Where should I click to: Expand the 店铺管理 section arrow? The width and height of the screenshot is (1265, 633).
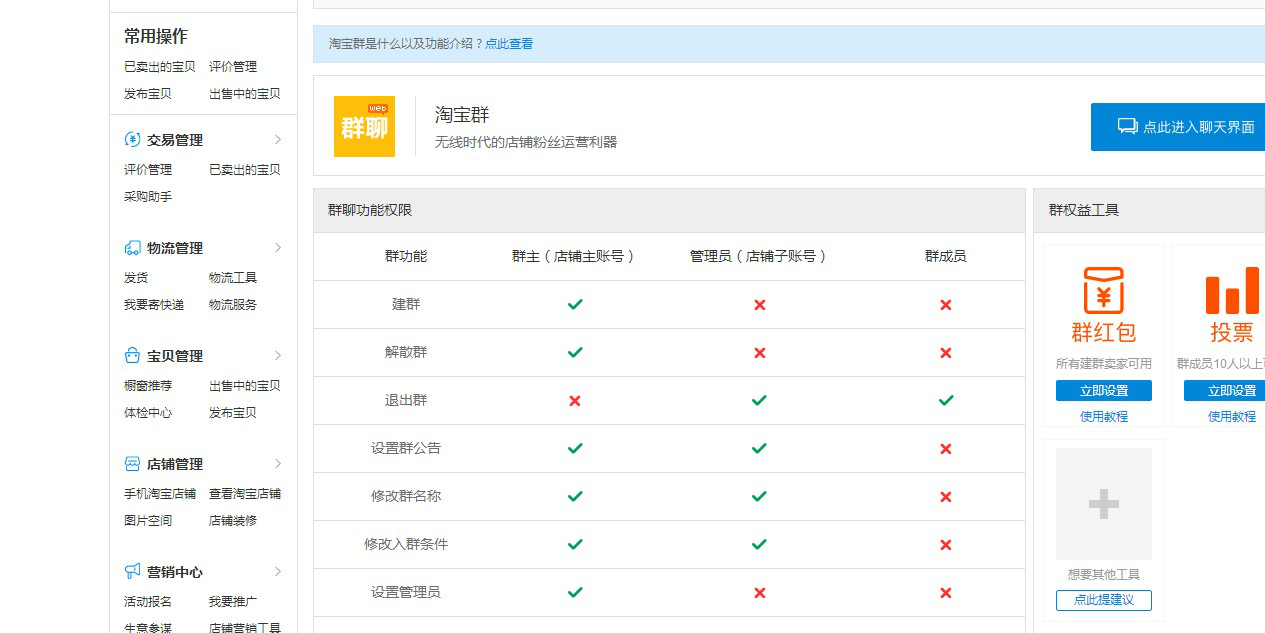[278, 464]
